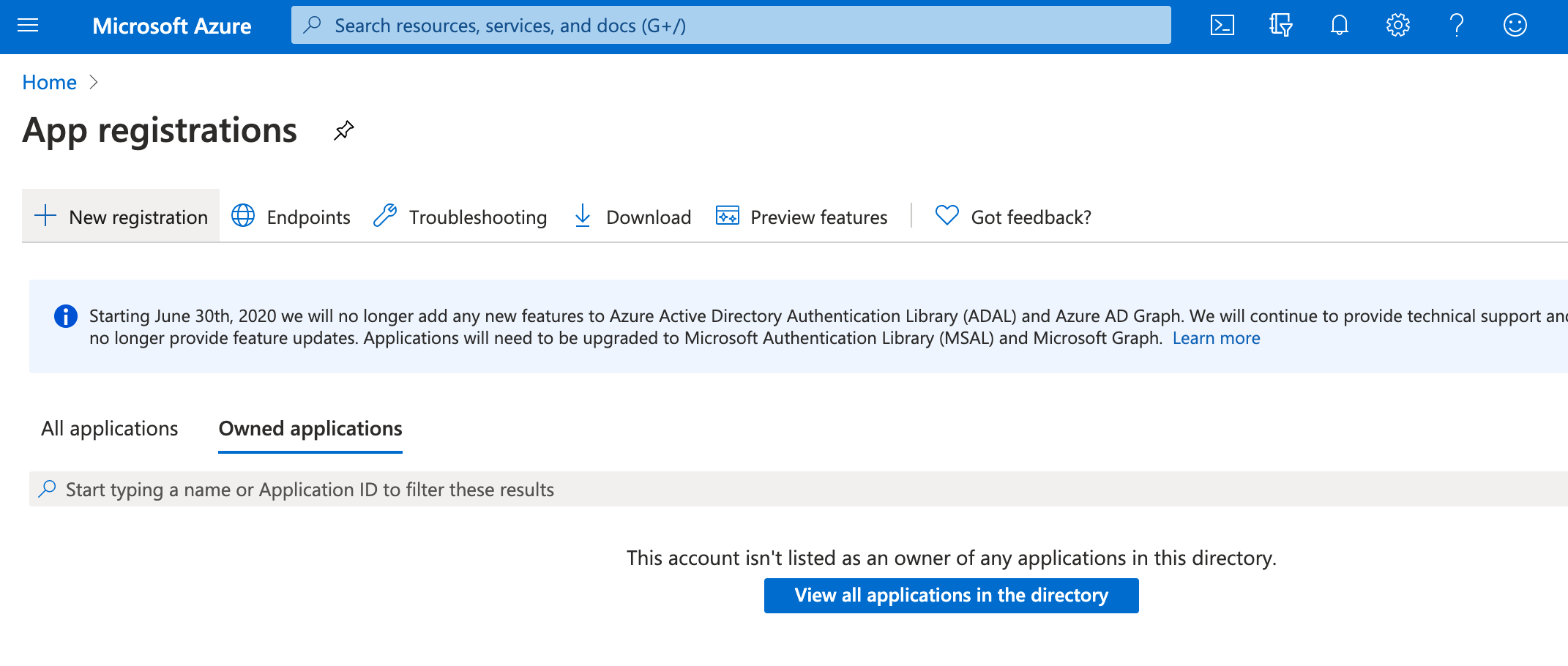The height and width of the screenshot is (666, 1568).
Task: Focus the global search resources field
Action: click(731, 26)
